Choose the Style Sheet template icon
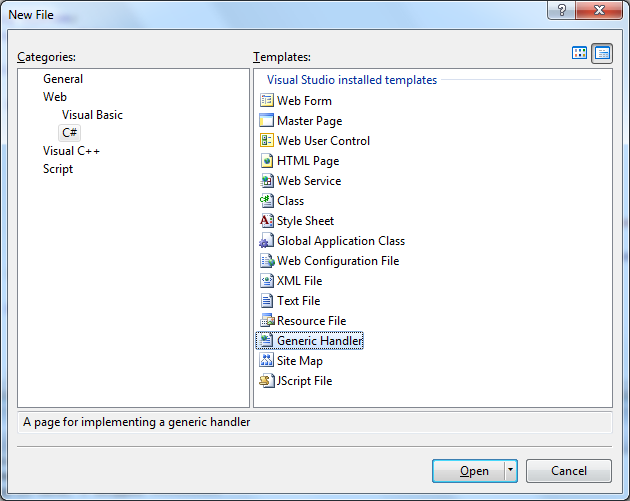Image resolution: width=630 pixels, height=501 pixels. click(267, 221)
